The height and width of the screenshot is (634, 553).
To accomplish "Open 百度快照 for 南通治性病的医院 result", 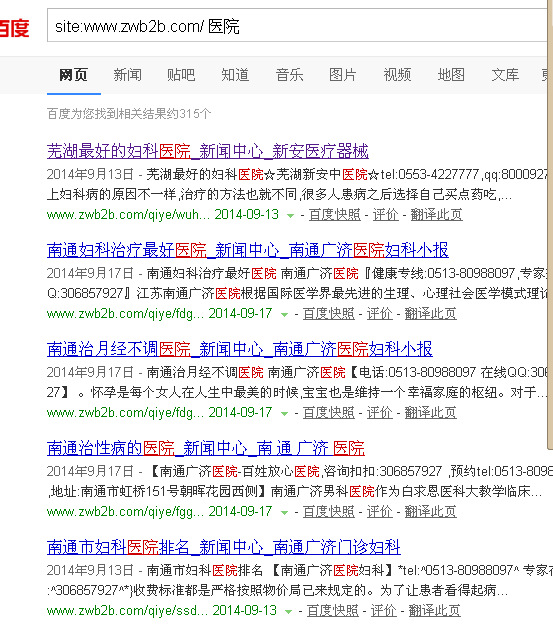I will 329,512.
